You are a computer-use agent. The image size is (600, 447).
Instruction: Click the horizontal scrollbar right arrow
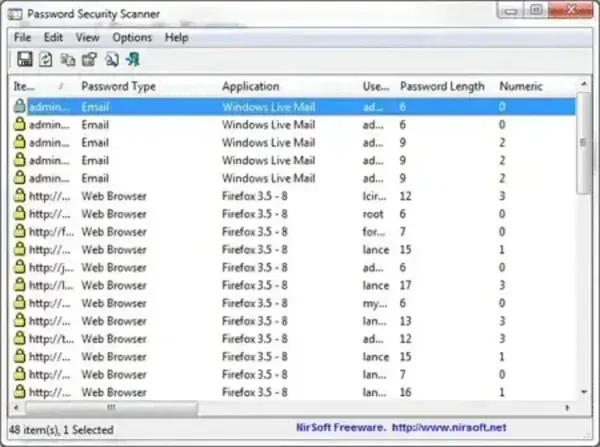[567, 408]
